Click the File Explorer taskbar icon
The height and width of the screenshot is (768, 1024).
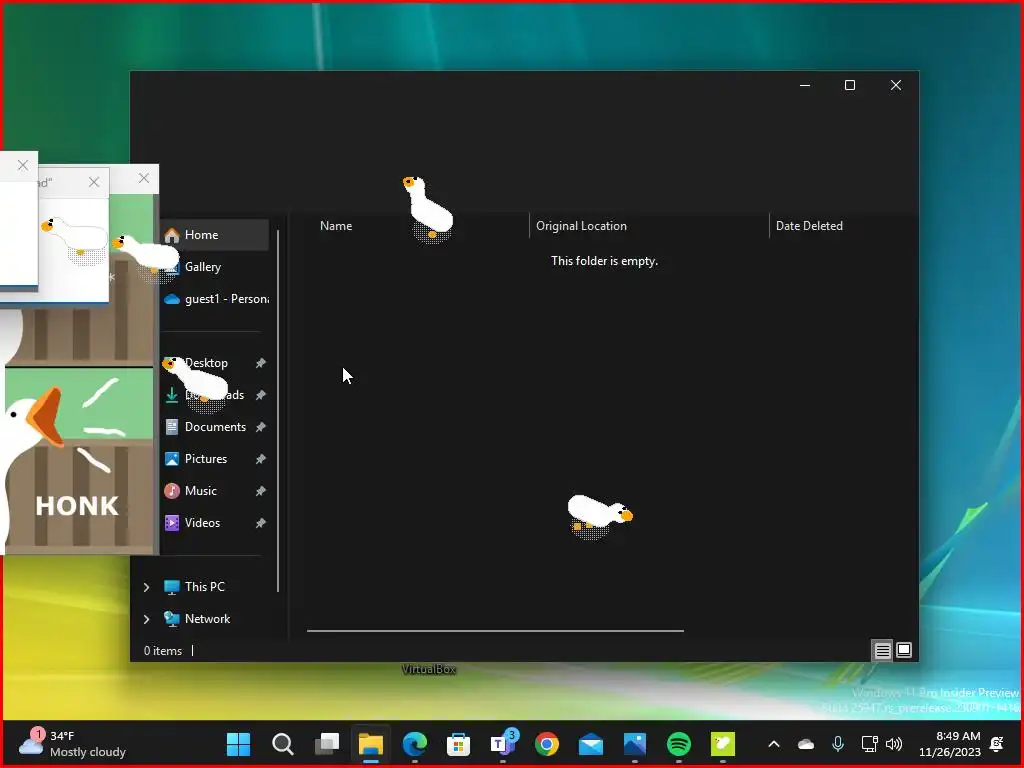(370, 744)
